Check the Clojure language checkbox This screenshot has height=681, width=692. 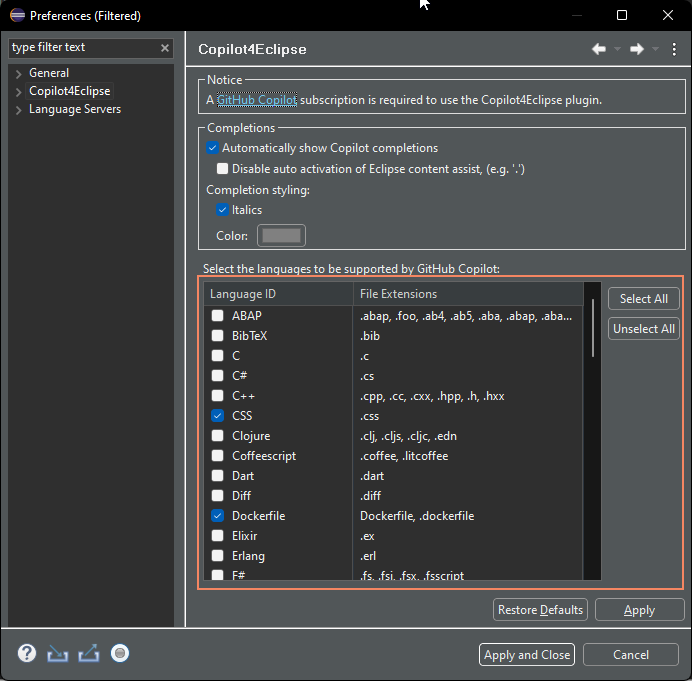tap(218, 436)
